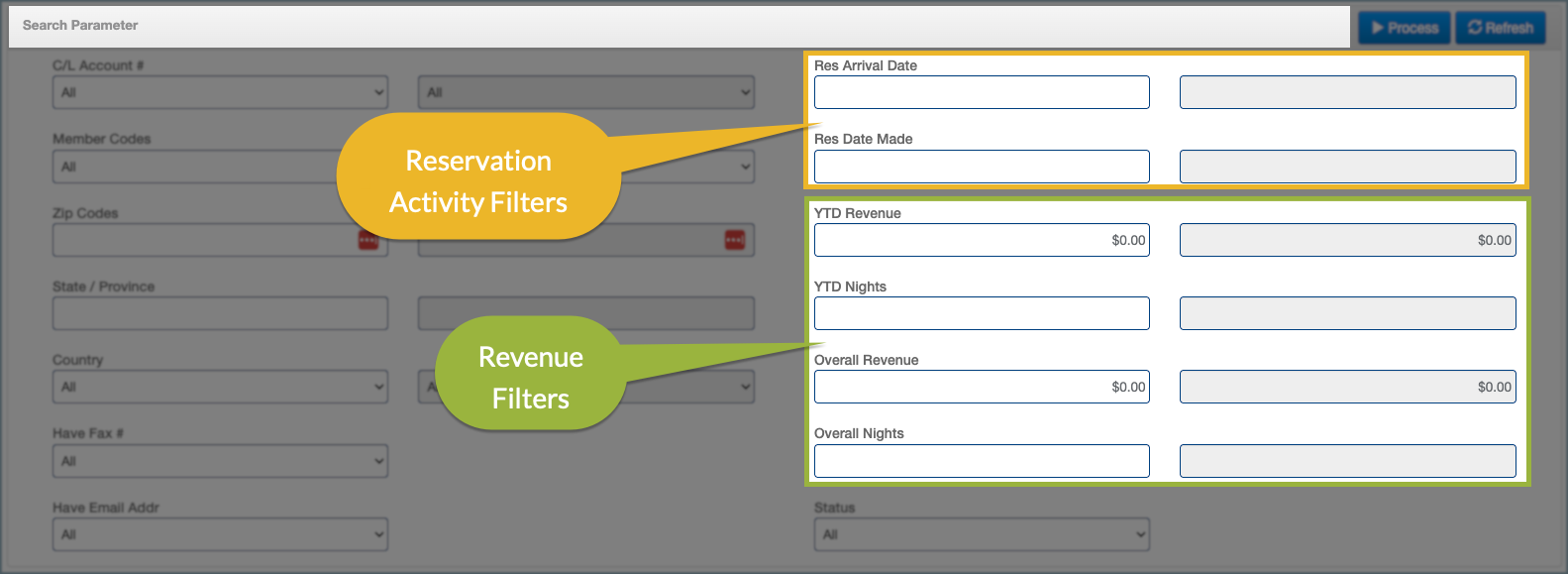Select the first YTD Nights field

pos(982,313)
